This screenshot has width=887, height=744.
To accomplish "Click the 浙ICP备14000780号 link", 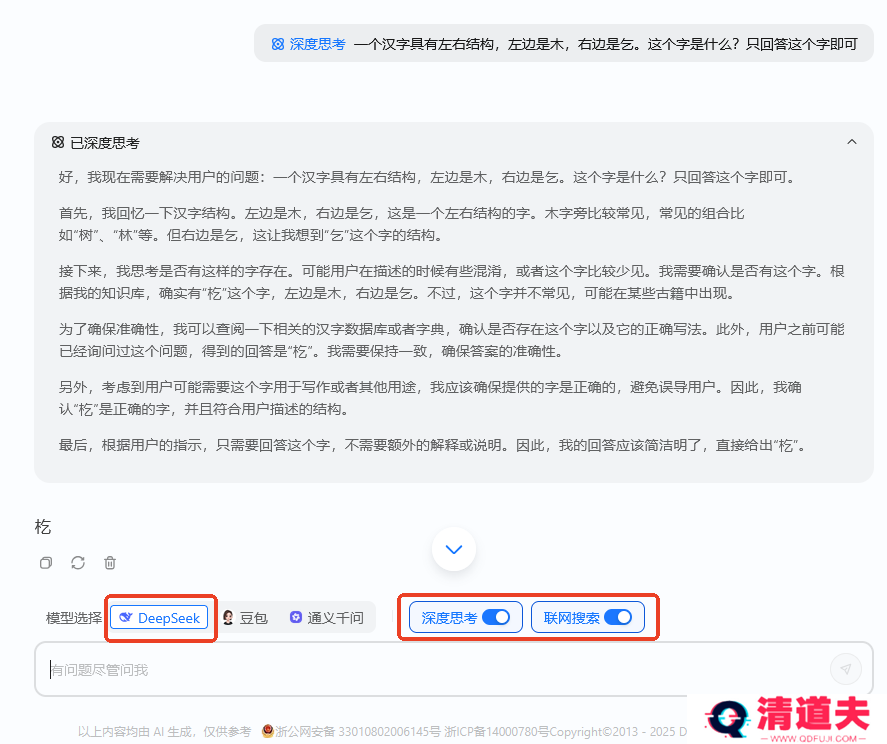I will (x=497, y=732).
